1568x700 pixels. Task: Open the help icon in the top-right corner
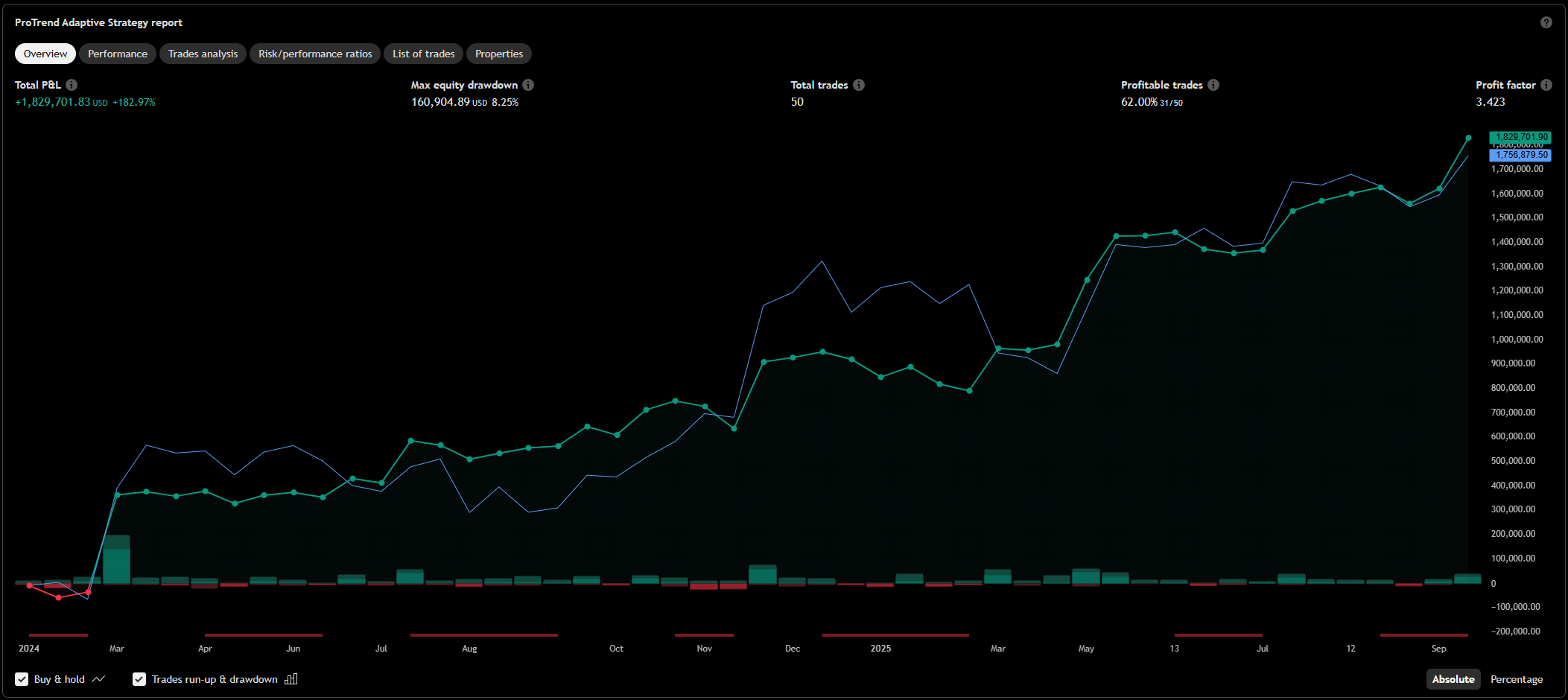point(1546,22)
